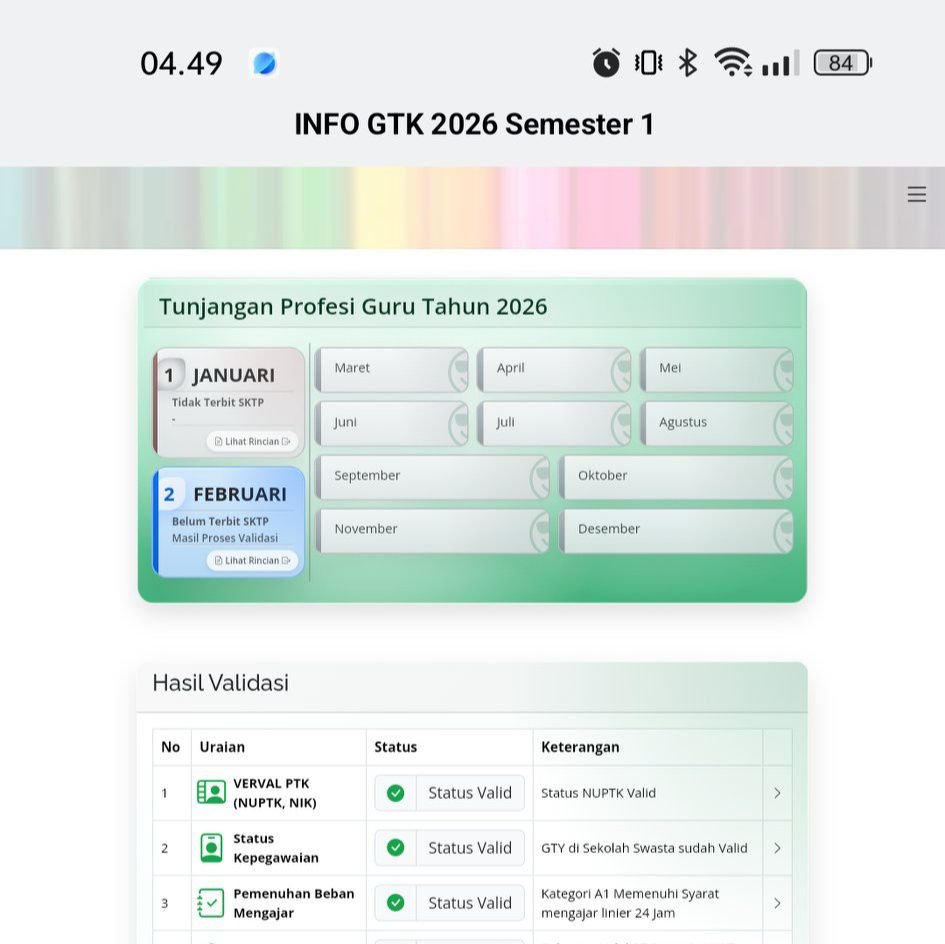Click the 'Uraian' column header
Viewport: 945px width, 944px height.
222,747
